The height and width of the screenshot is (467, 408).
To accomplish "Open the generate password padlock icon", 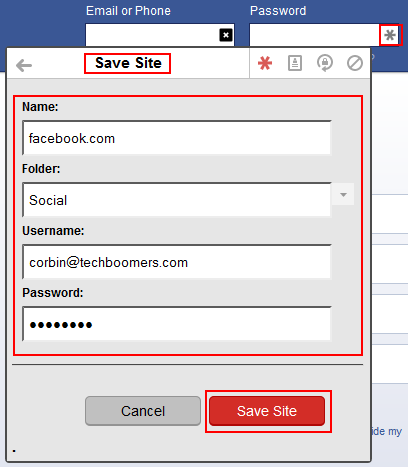I will tap(325, 63).
